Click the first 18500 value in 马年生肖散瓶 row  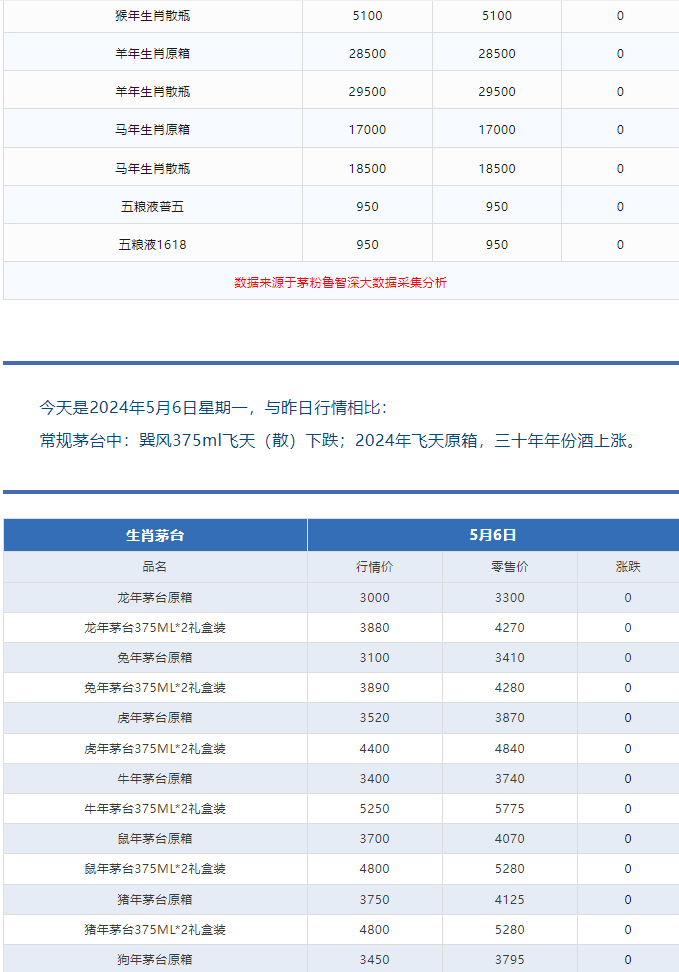point(368,169)
